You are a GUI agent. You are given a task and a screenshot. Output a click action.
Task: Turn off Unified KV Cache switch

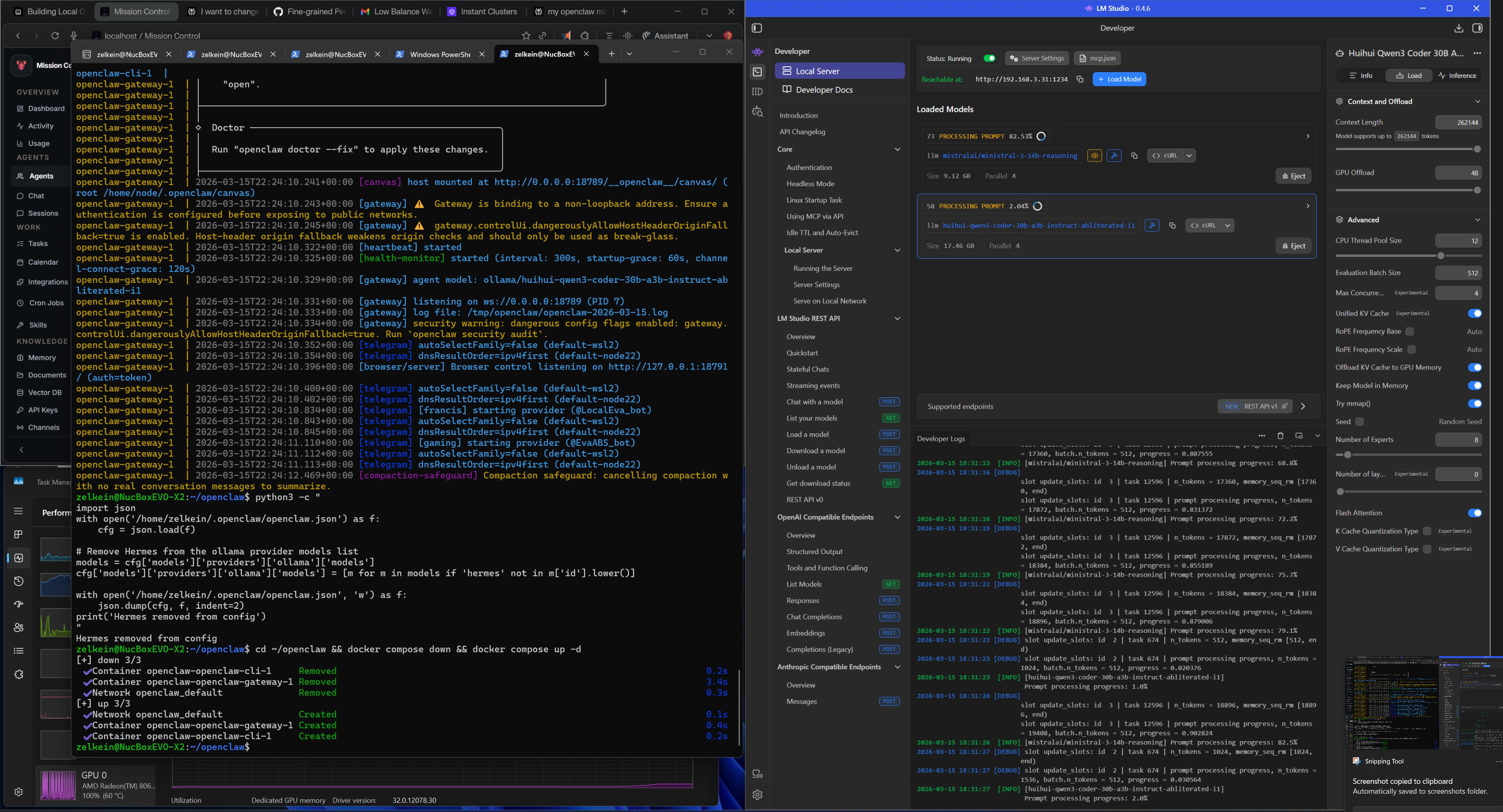coord(1474,313)
